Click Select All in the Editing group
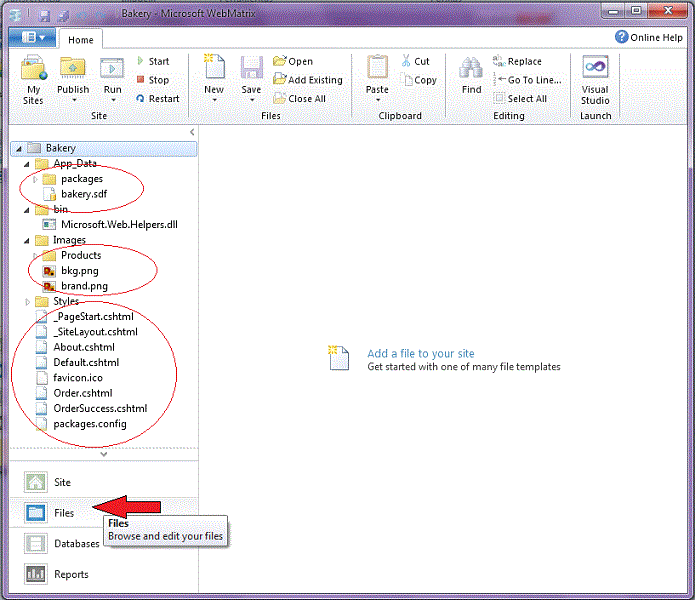The height and width of the screenshot is (600, 695). pos(520,98)
